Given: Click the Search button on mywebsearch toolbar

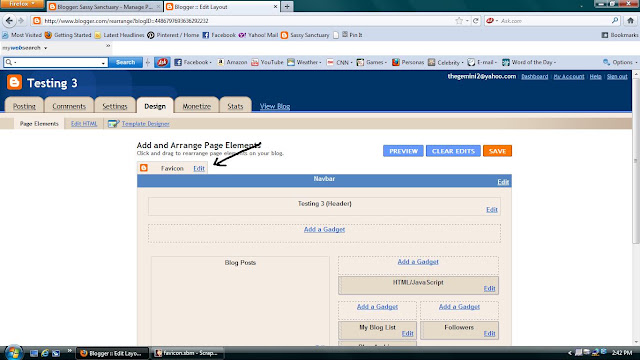Looking at the screenshot, I should [125, 62].
